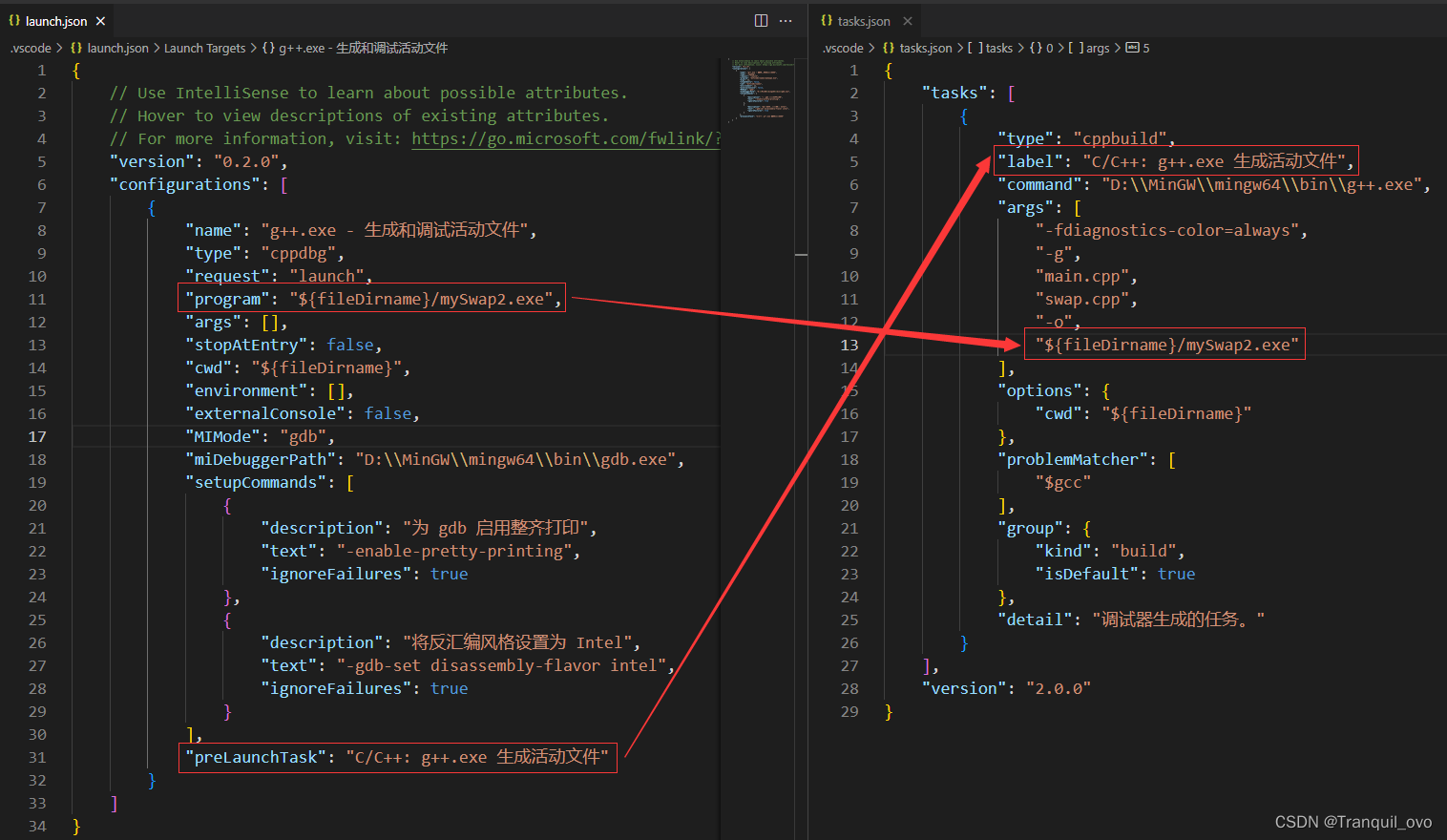Viewport: 1447px width, 840px height.
Task: Split the editor with the split icon
Action: click(761, 21)
